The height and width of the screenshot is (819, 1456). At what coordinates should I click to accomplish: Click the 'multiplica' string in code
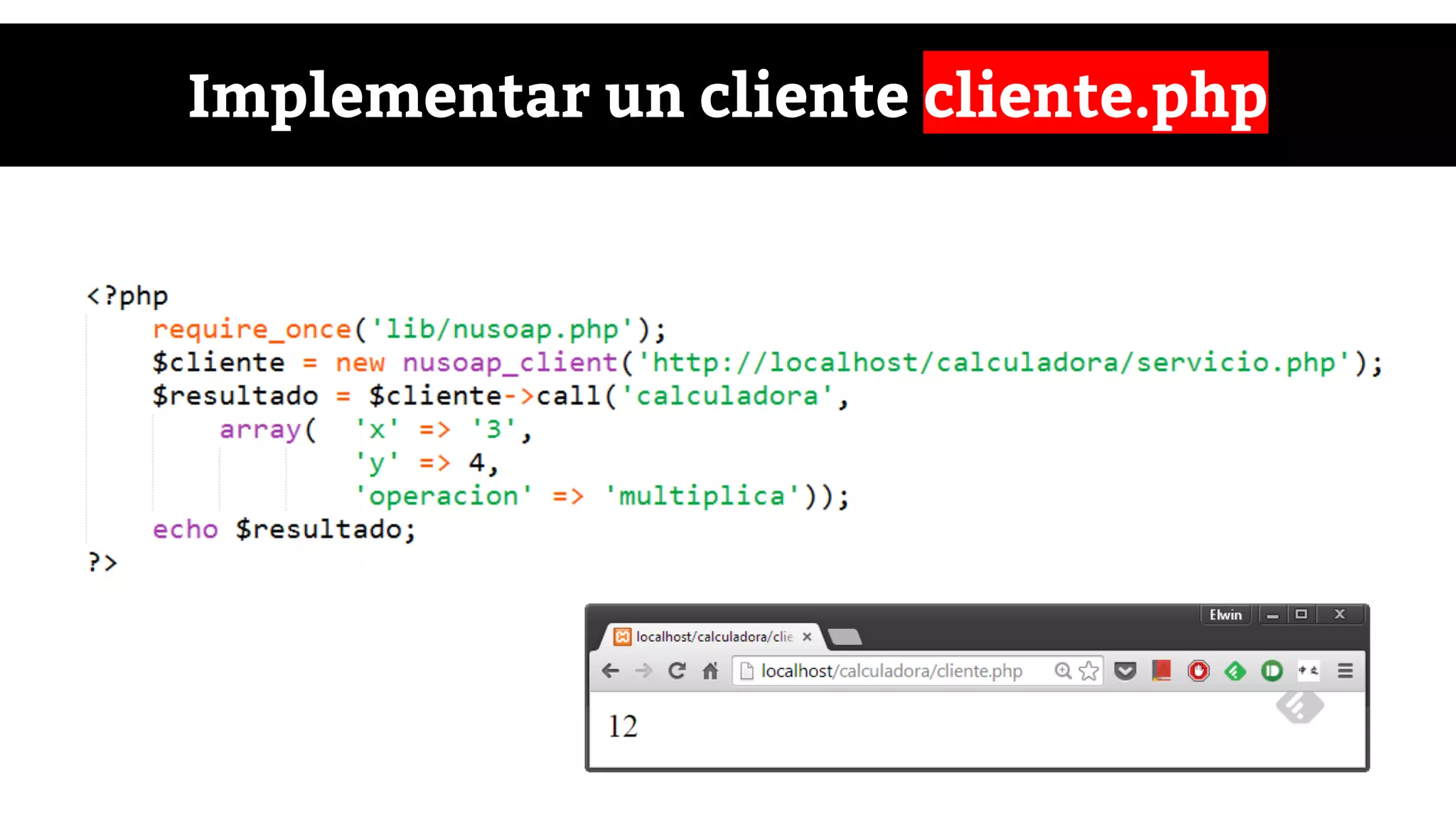(702, 496)
